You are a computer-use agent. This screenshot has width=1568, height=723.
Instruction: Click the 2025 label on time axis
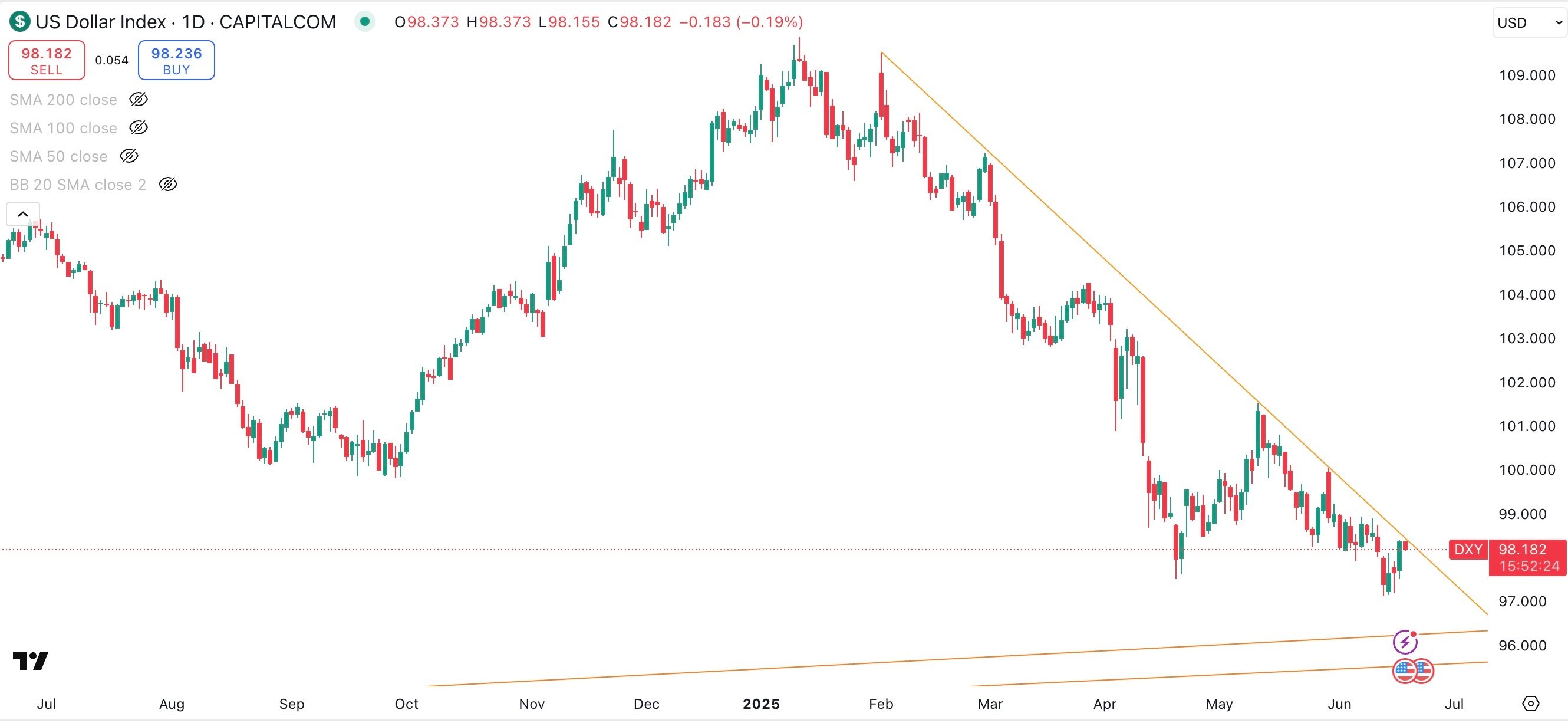[762, 704]
